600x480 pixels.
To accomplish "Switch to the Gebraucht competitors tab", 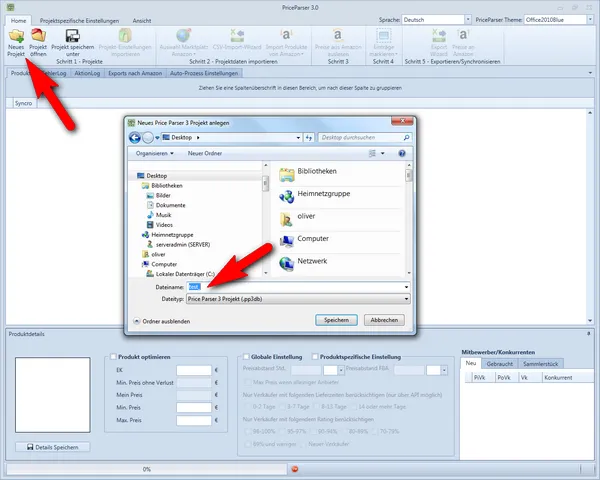I will pyautogui.click(x=499, y=364).
